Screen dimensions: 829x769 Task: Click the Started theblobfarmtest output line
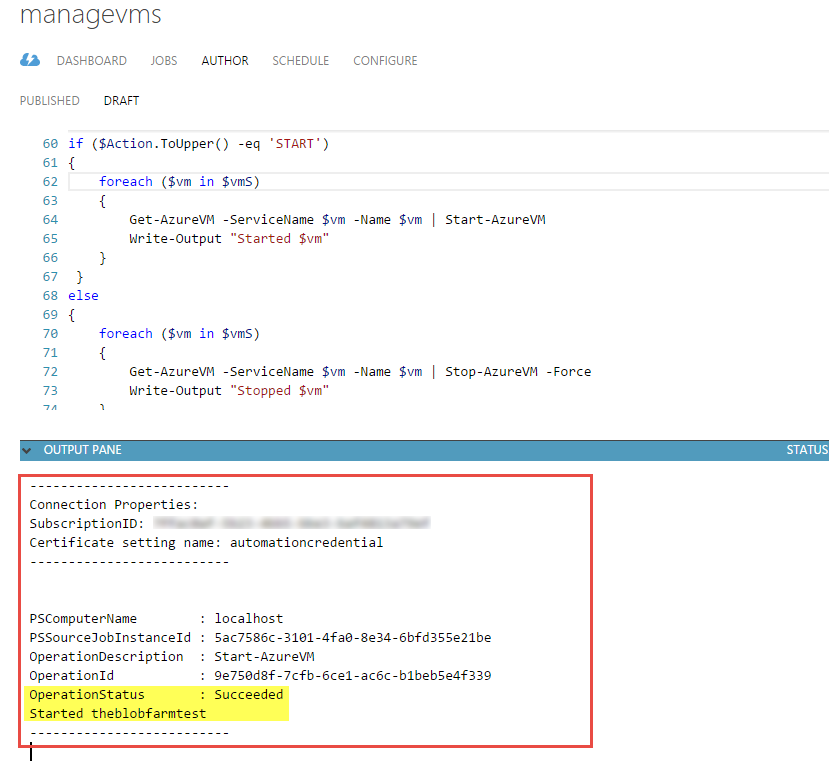117,714
